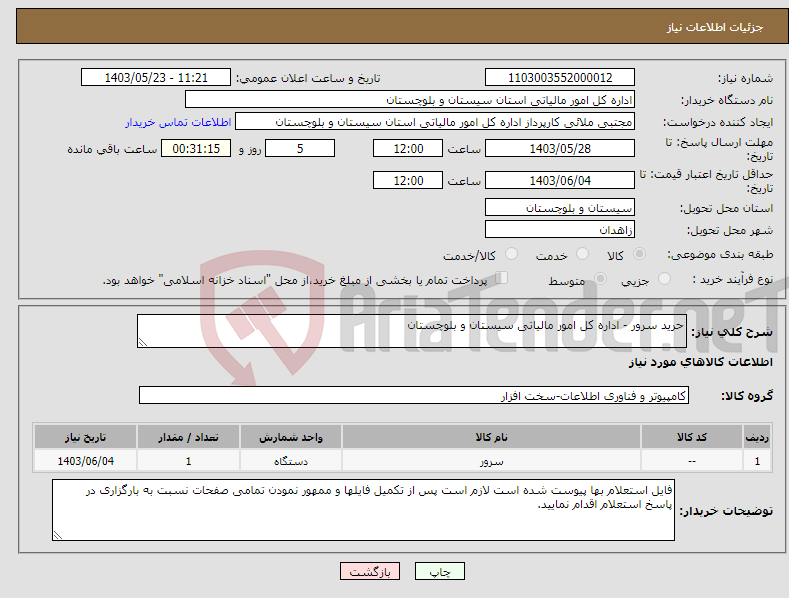Viewport: 789px width, 598px height.
Task: Click the announcement date 1403/05/23 field
Action: coord(155,78)
